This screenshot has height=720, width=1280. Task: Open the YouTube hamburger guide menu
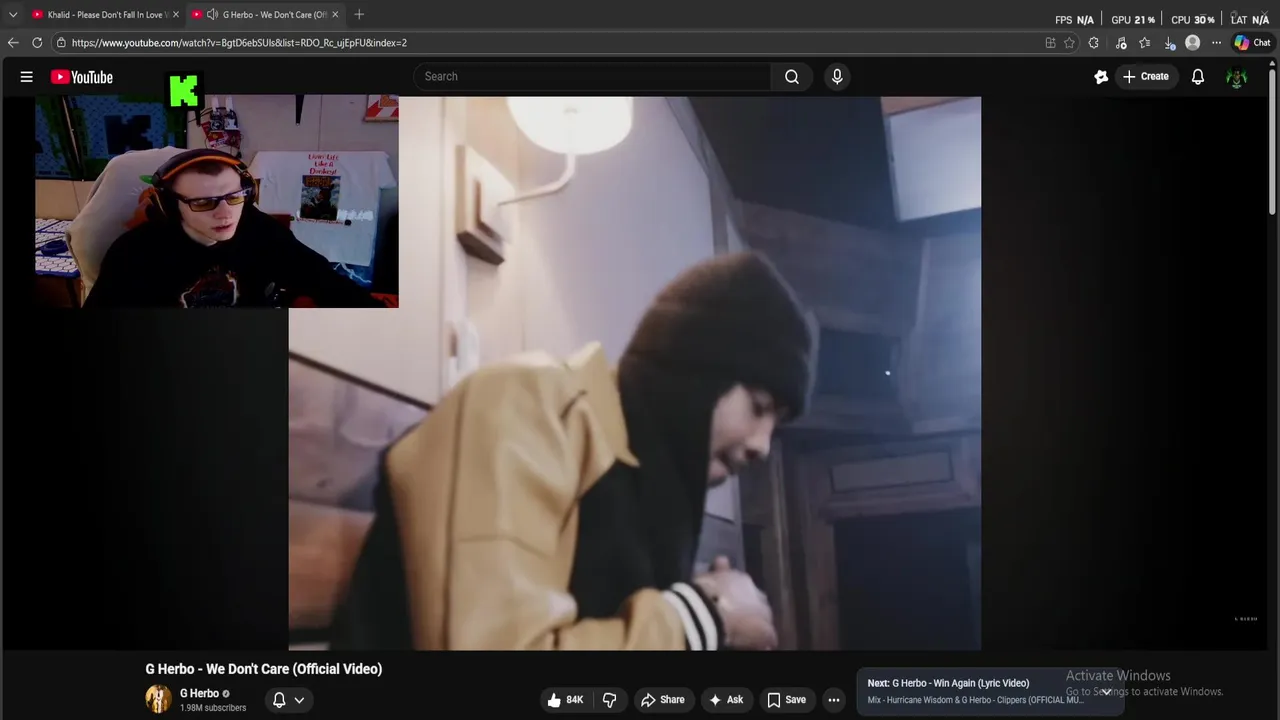(27, 77)
